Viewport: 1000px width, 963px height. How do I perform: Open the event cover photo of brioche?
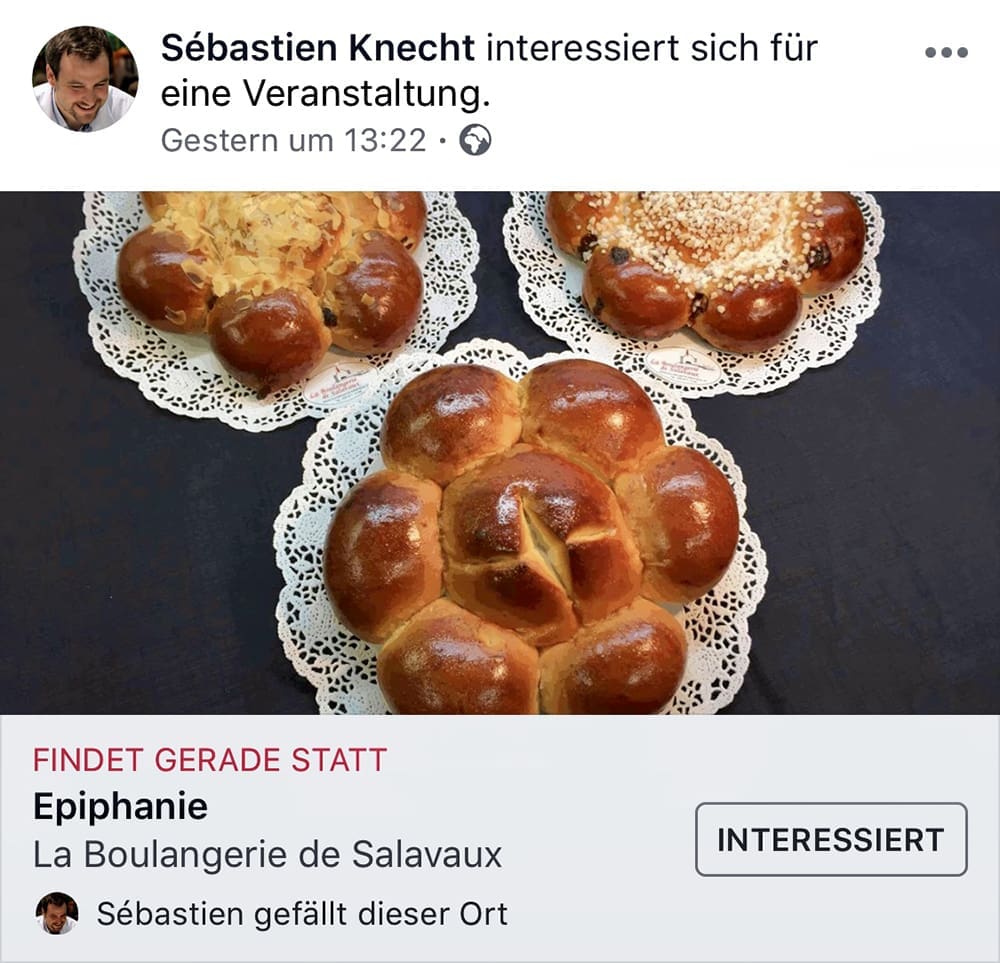click(x=500, y=453)
